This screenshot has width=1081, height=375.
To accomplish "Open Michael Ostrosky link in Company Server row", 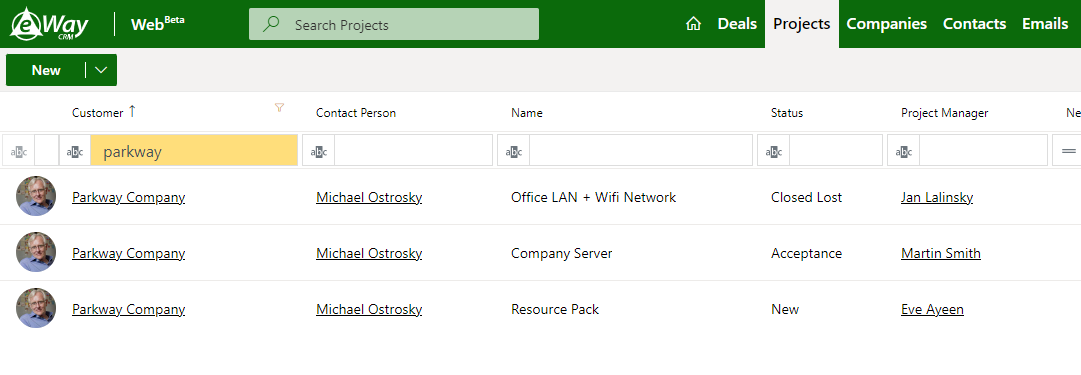I will point(369,253).
